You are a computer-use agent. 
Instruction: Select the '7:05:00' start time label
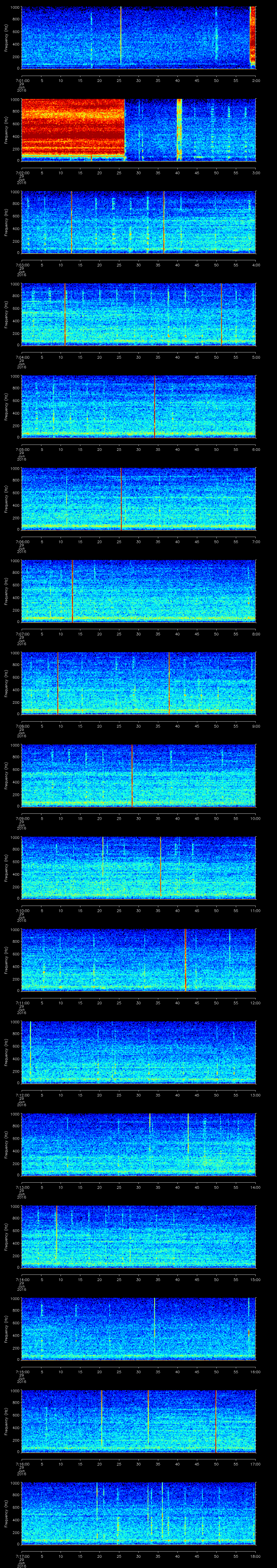point(22,449)
